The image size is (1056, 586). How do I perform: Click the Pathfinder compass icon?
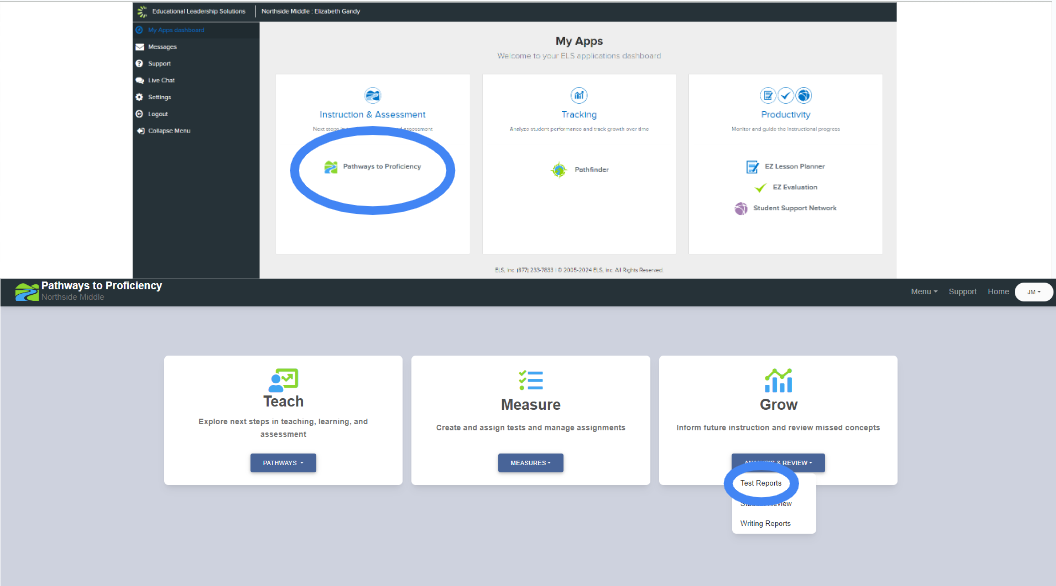[x=559, y=170]
